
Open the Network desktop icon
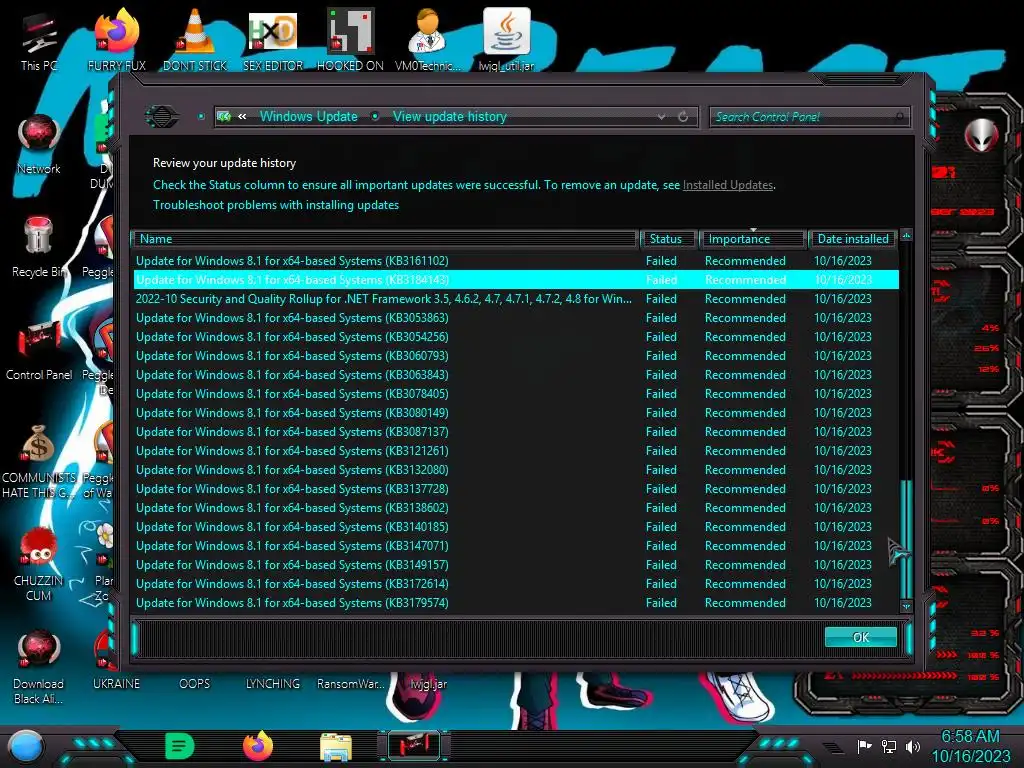click(39, 145)
